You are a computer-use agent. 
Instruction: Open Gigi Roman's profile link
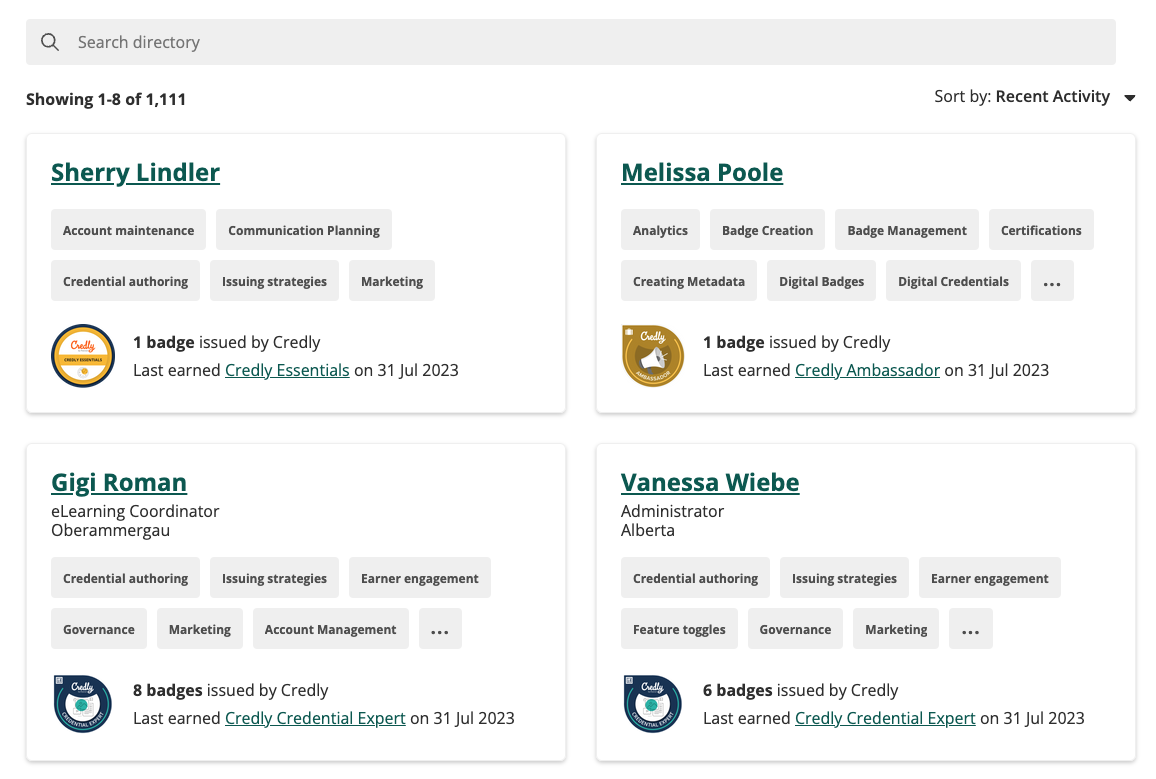119,483
